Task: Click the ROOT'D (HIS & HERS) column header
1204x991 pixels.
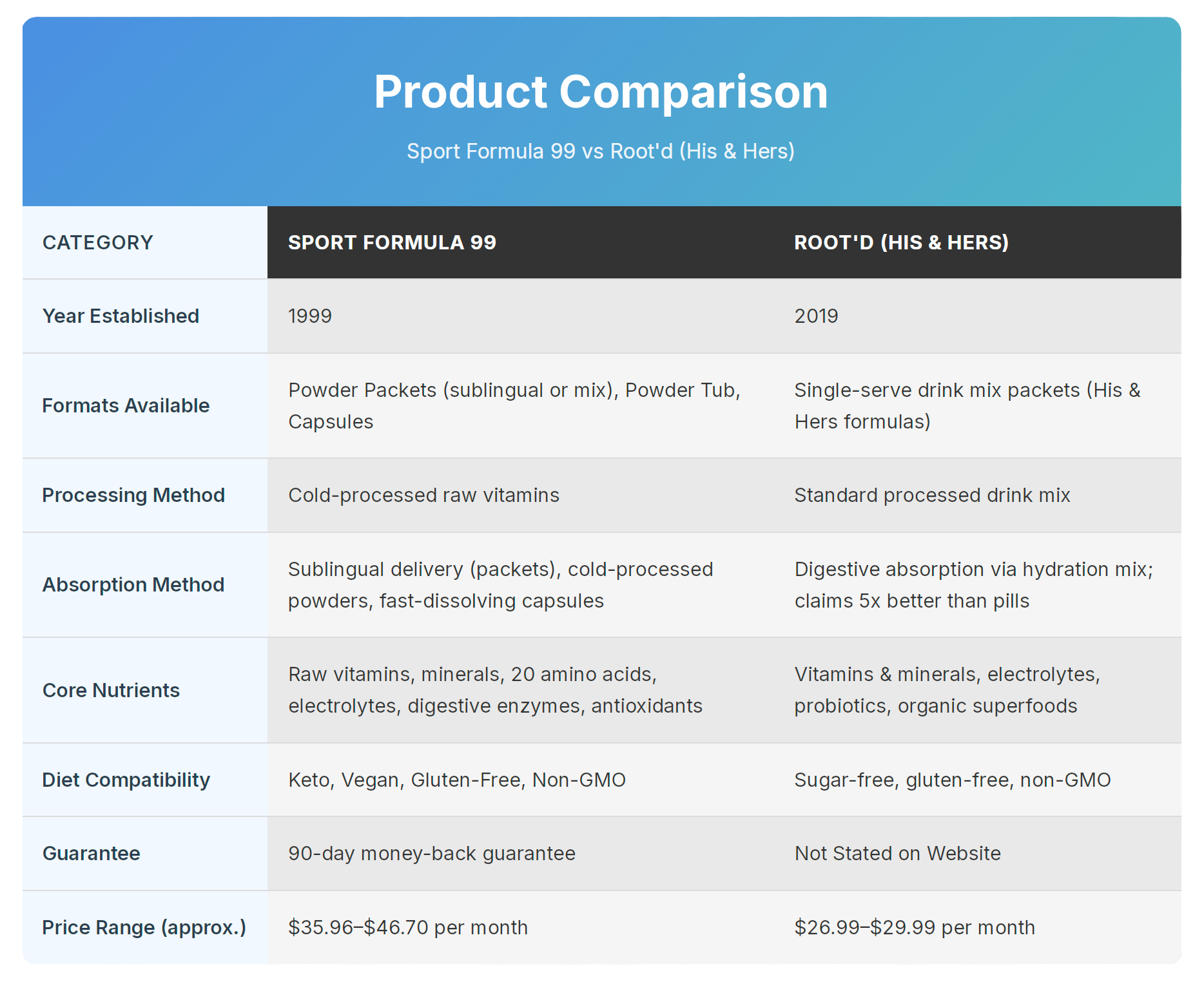Action: (901, 243)
